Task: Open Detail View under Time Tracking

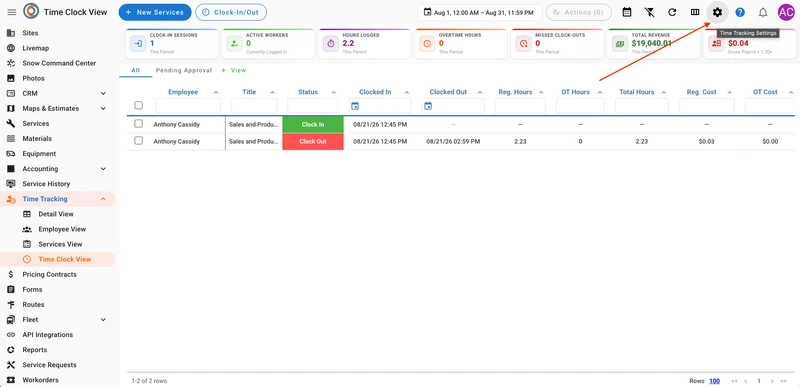Action: tap(56, 214)
